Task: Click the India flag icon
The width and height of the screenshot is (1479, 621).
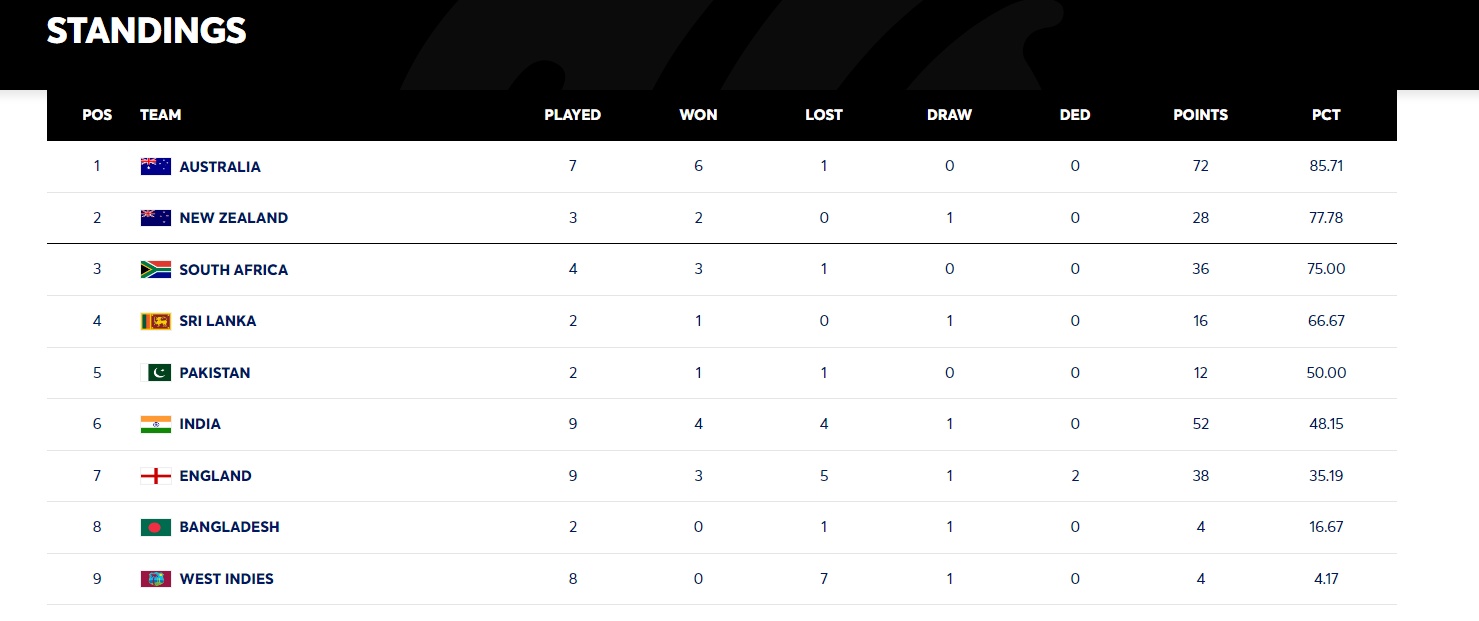Action: click(156, 424)
